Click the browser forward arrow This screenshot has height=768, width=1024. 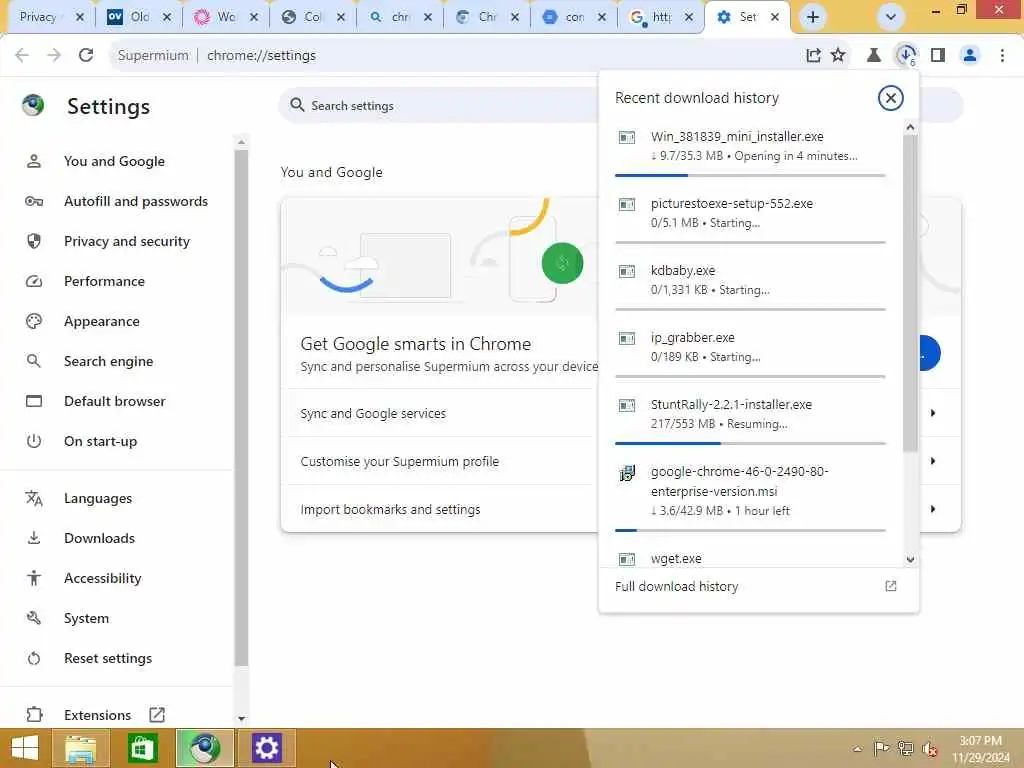tap(54, 56)
